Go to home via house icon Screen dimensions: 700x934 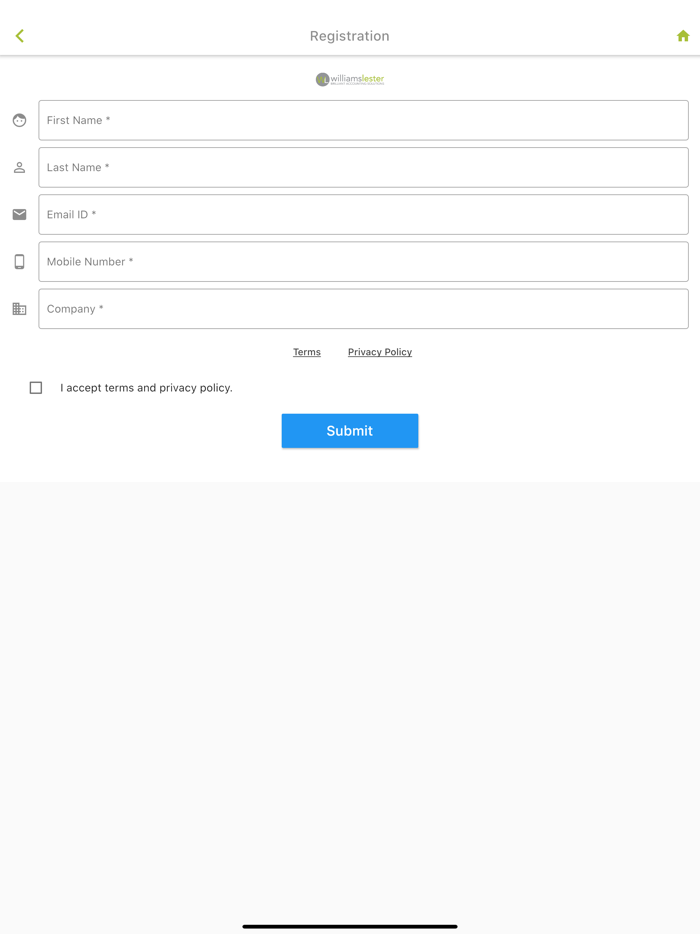point(683,36)
